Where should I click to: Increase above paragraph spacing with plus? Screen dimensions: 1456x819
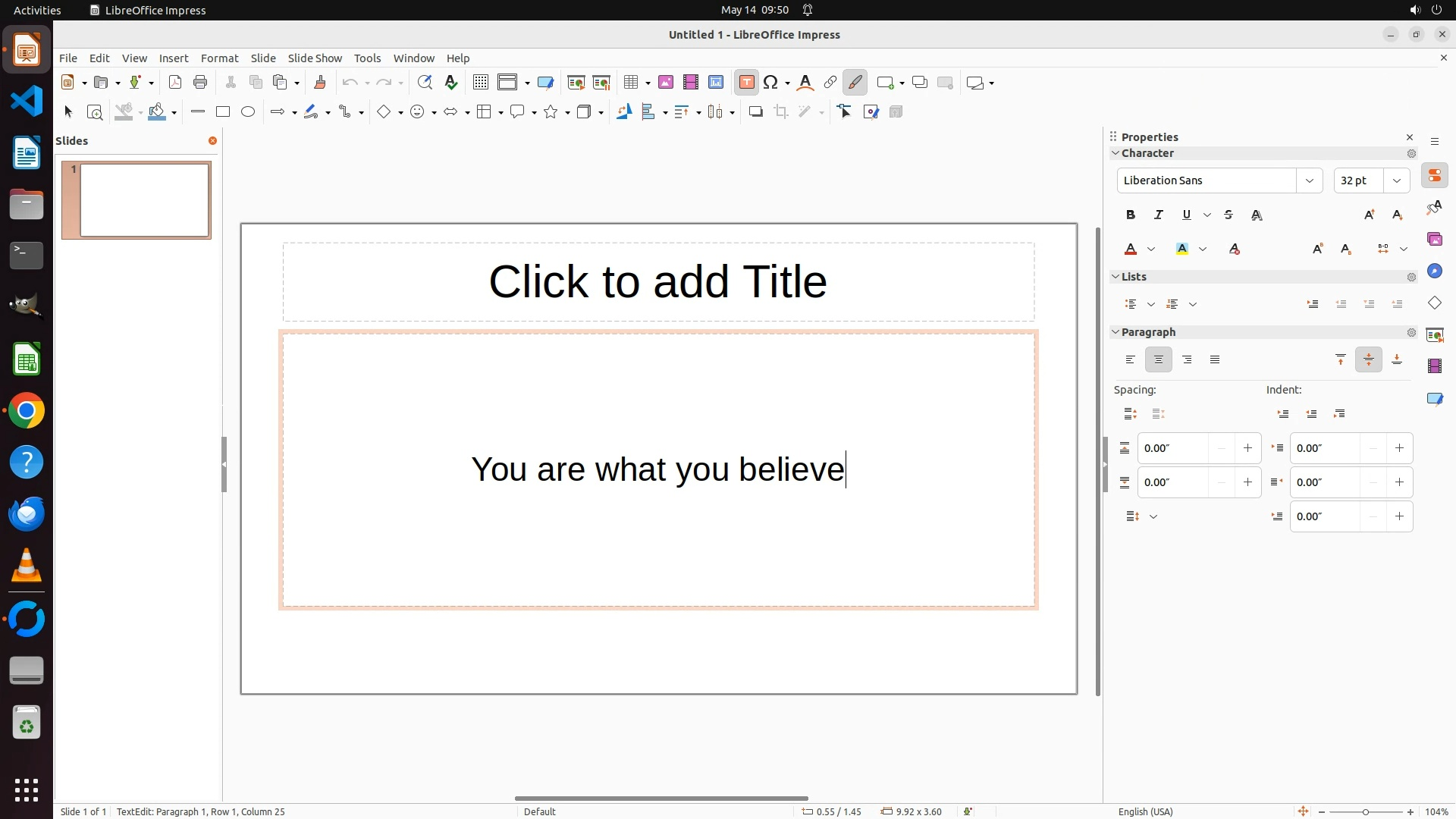(x=1247, y=449)
